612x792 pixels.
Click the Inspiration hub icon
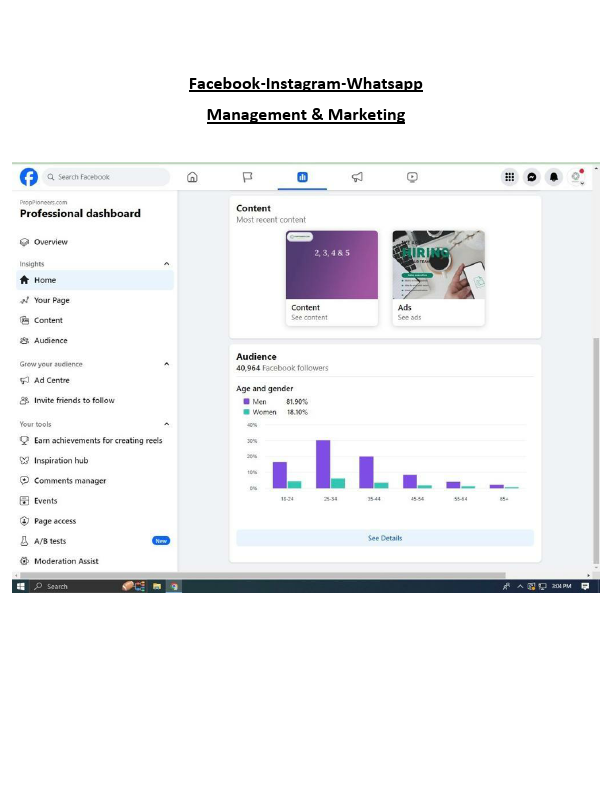pos(24,461)
